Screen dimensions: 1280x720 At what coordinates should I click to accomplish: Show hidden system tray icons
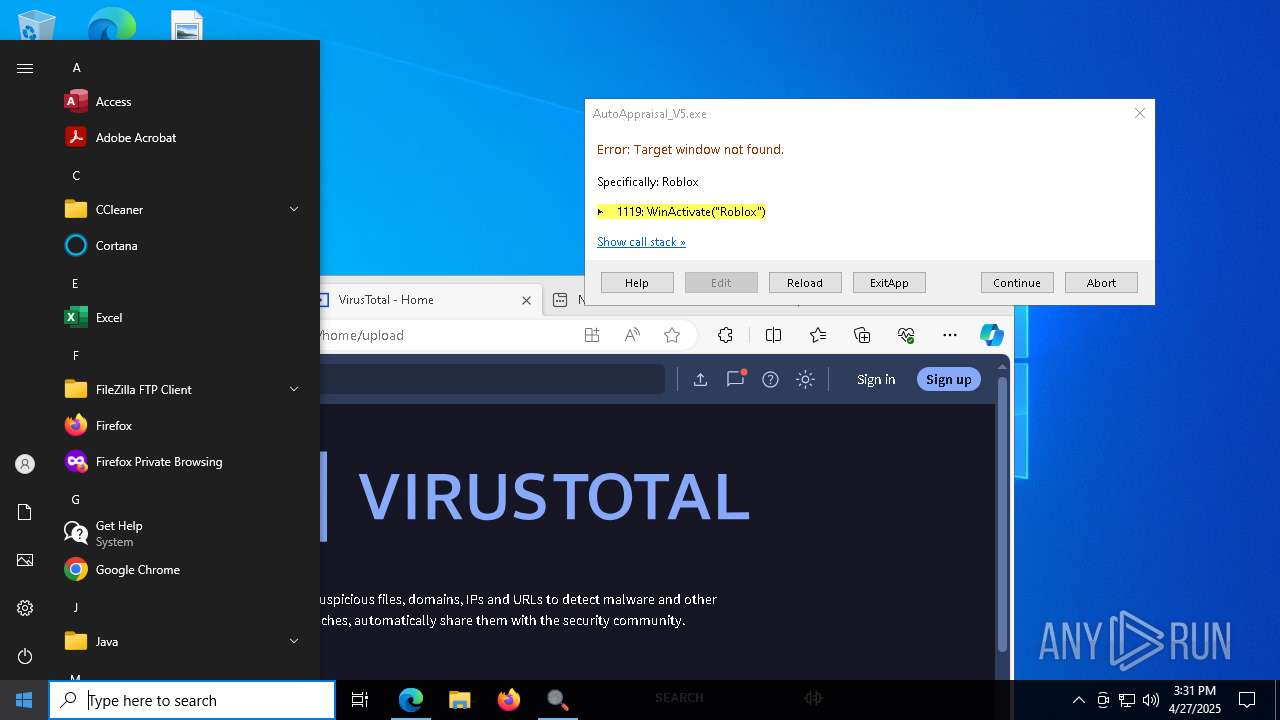[1078, 700]
